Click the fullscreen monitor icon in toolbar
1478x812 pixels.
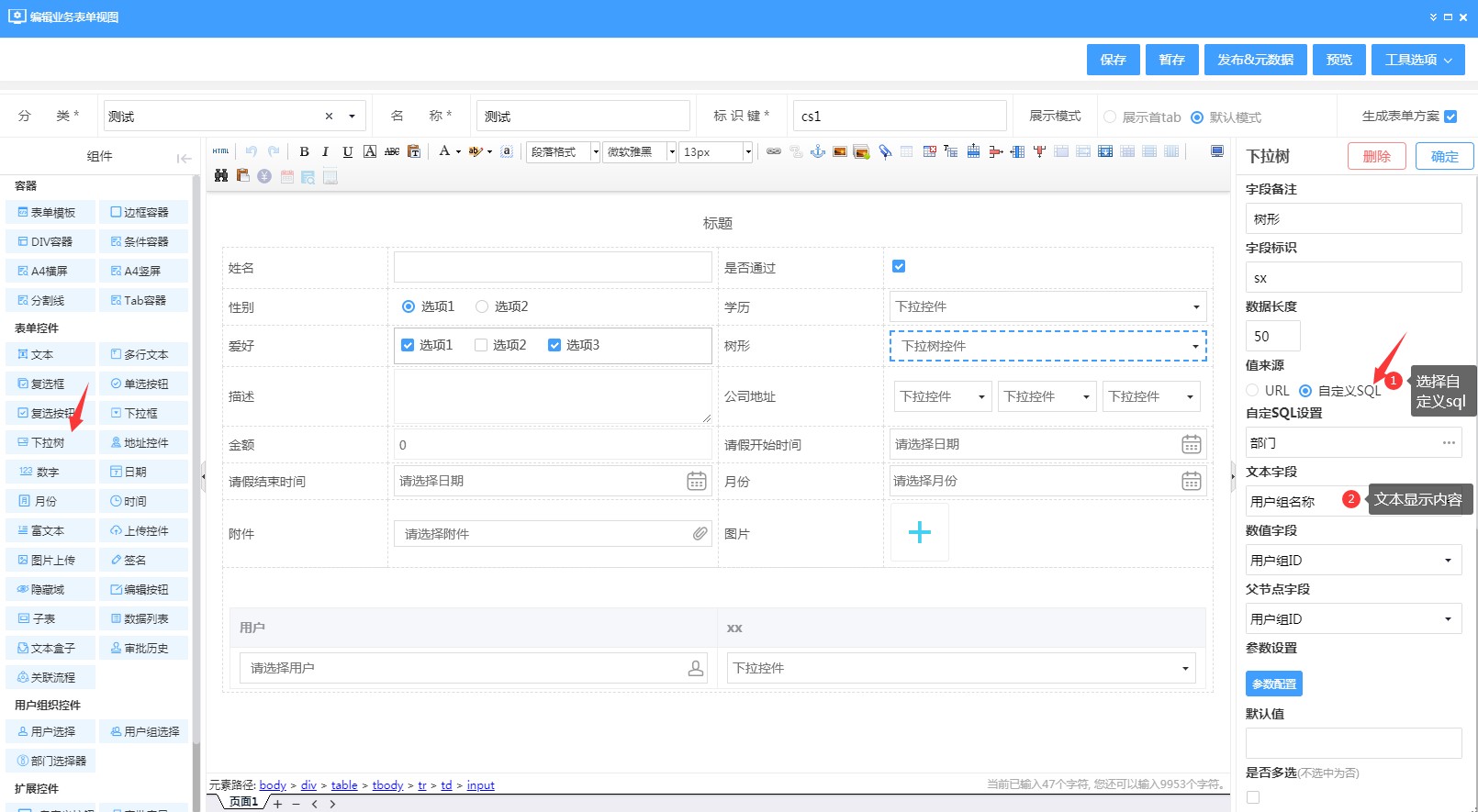tap(1217, 151)
